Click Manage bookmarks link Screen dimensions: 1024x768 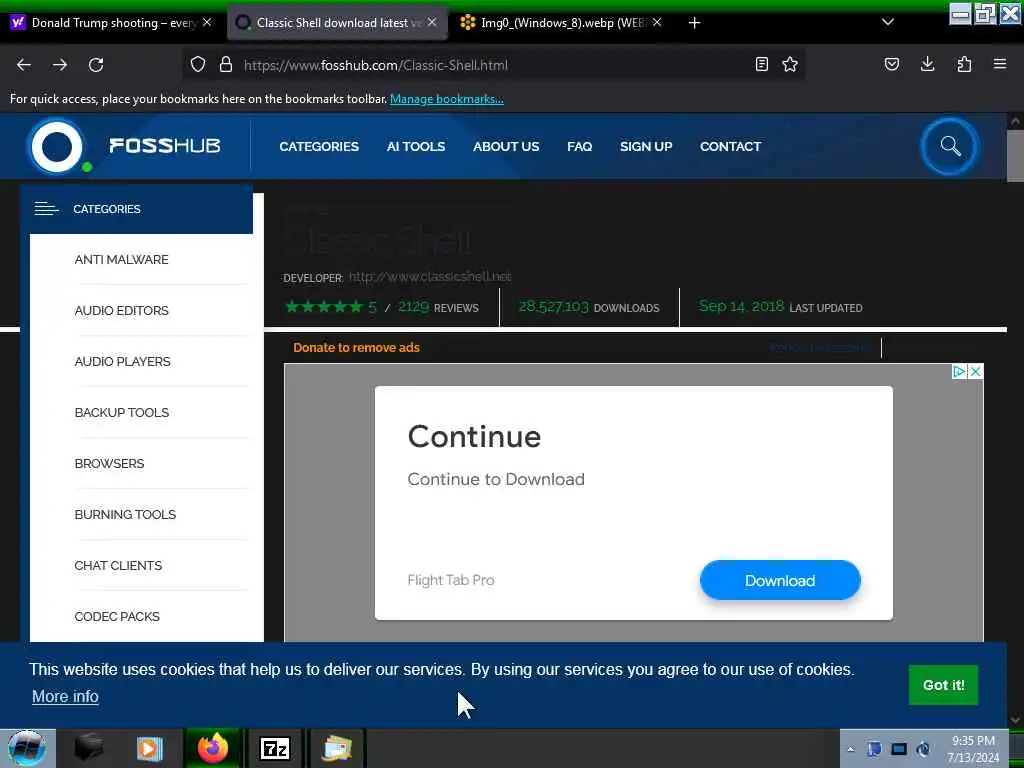(x=447, y=99)
